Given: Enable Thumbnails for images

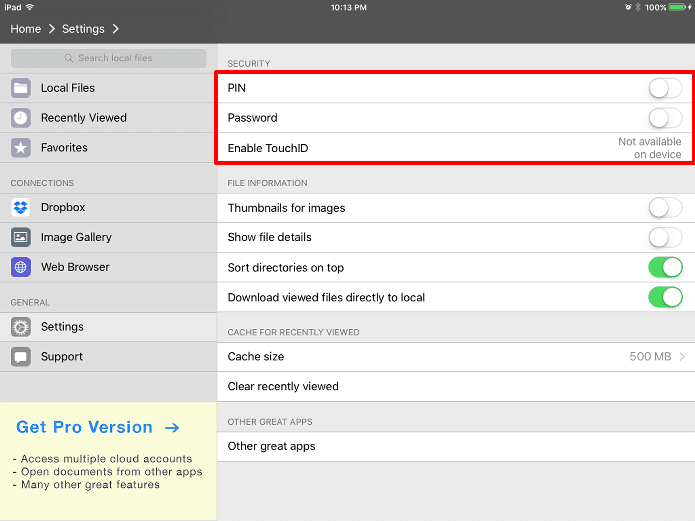Looking at the screenshot, I should (665, 208).
